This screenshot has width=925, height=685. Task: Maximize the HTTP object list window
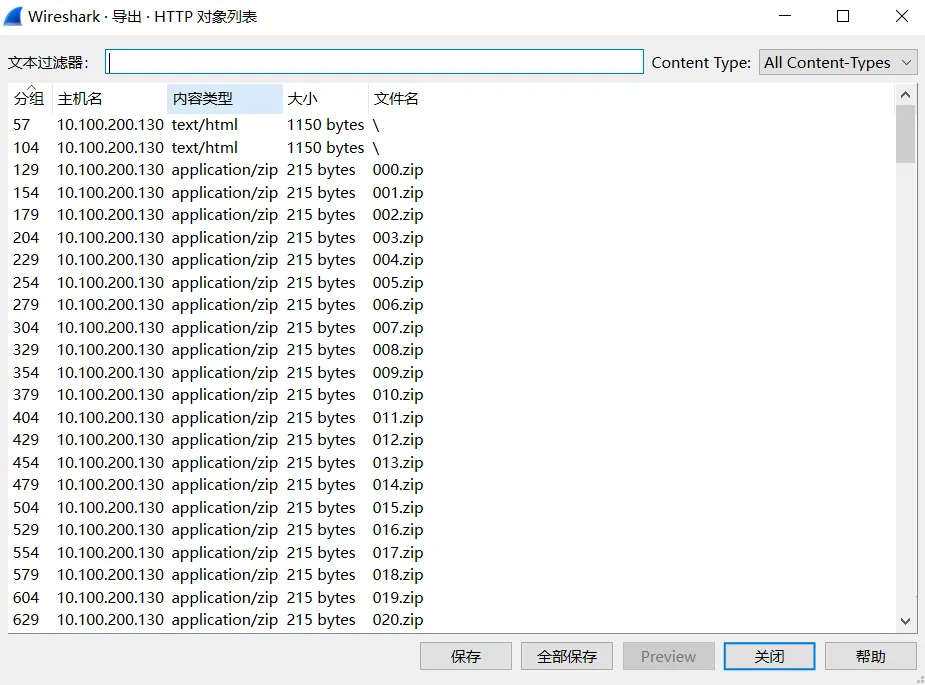(843, 16)
